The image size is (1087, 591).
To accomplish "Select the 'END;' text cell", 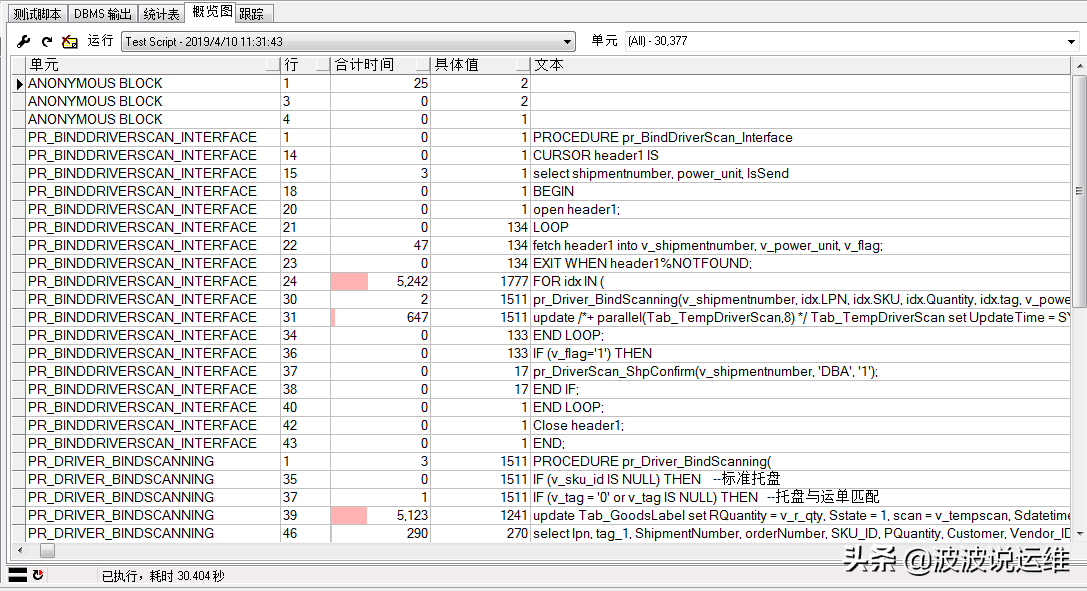I will pos(801,443).
